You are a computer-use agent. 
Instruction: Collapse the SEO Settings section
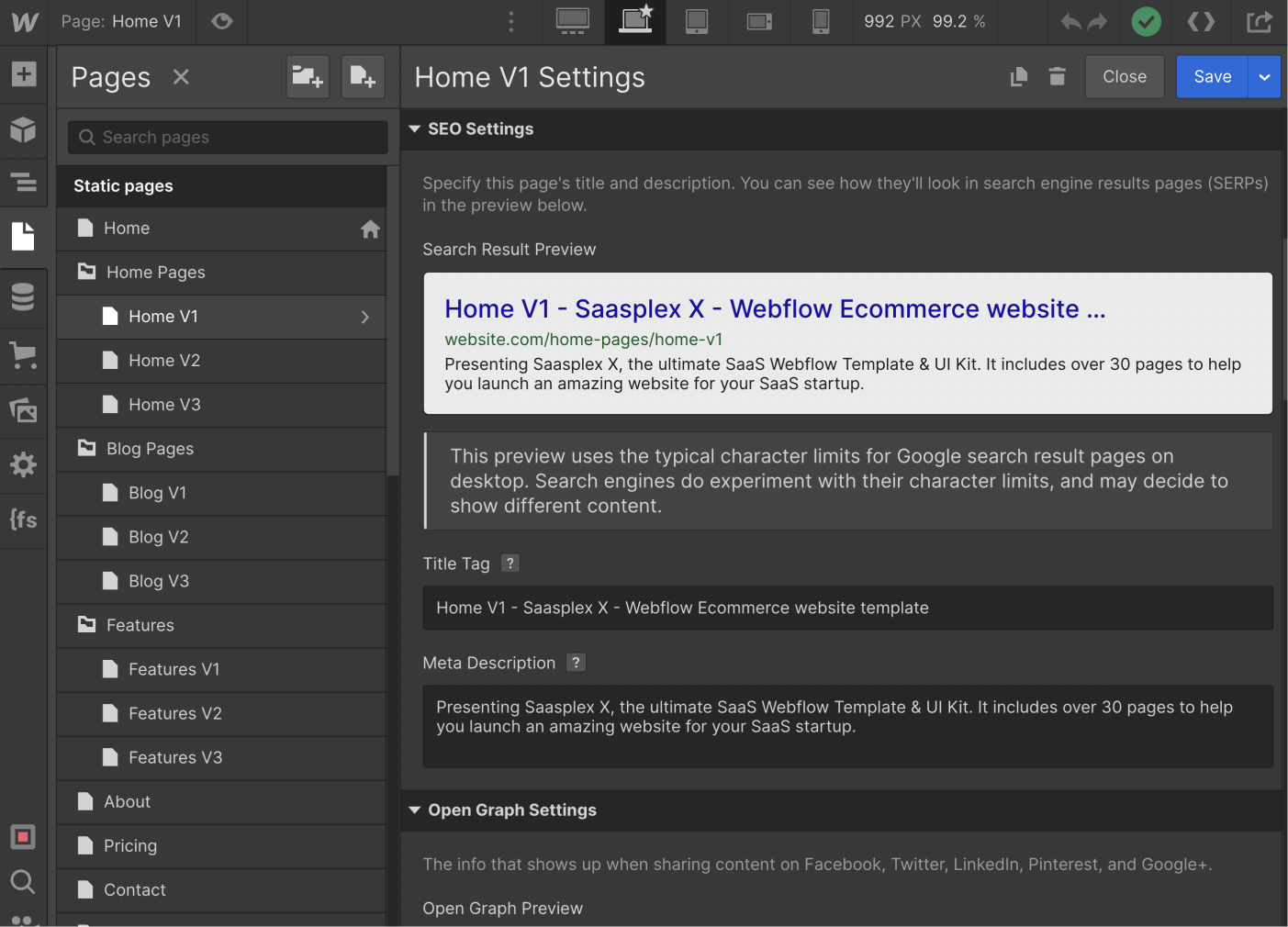pyautogui.click(x=415, y=128)
